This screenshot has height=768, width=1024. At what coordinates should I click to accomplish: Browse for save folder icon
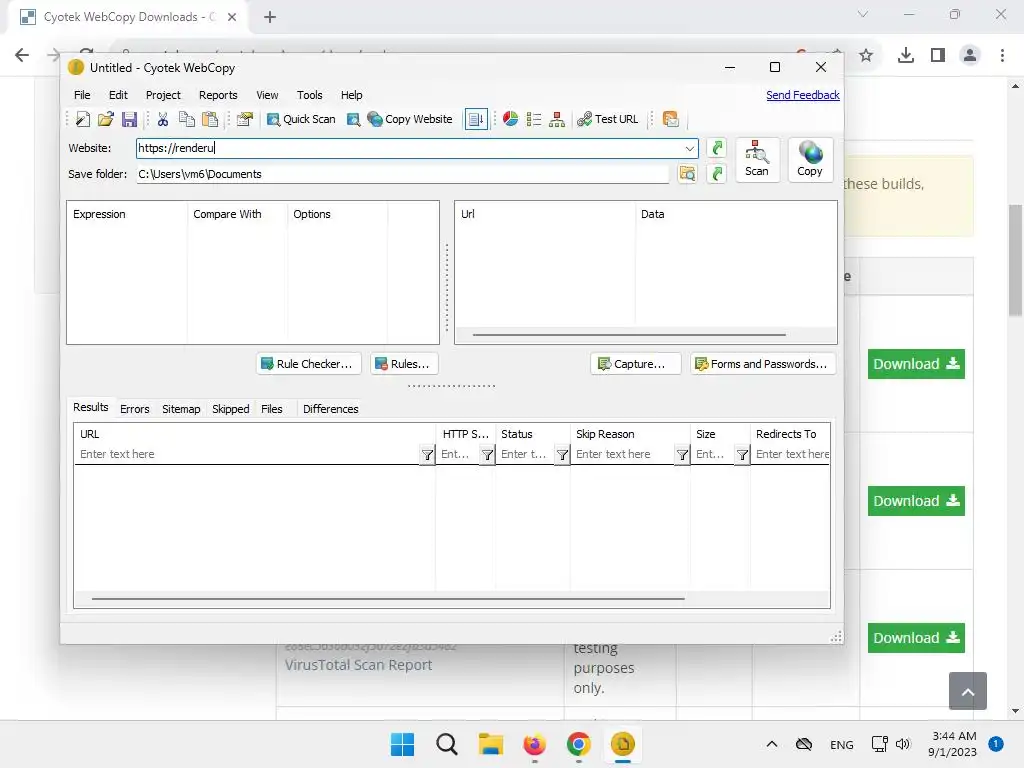coord(687,174)
